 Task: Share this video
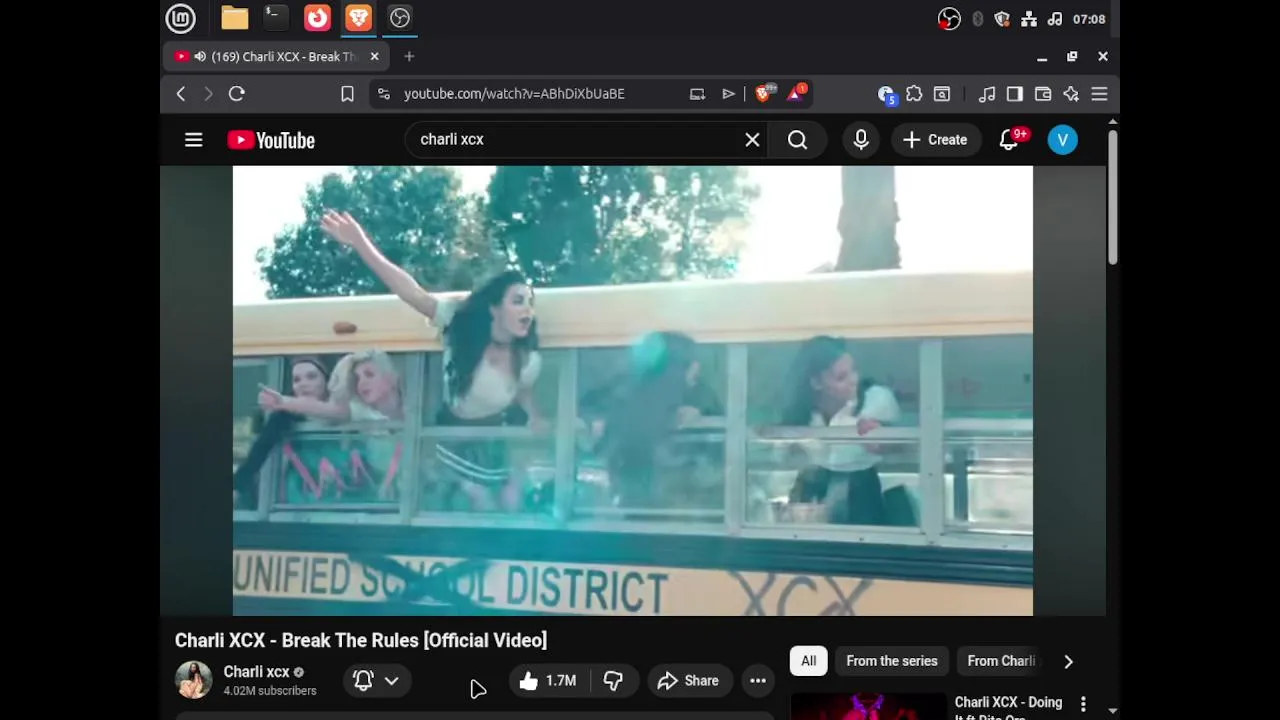point(688,681)
